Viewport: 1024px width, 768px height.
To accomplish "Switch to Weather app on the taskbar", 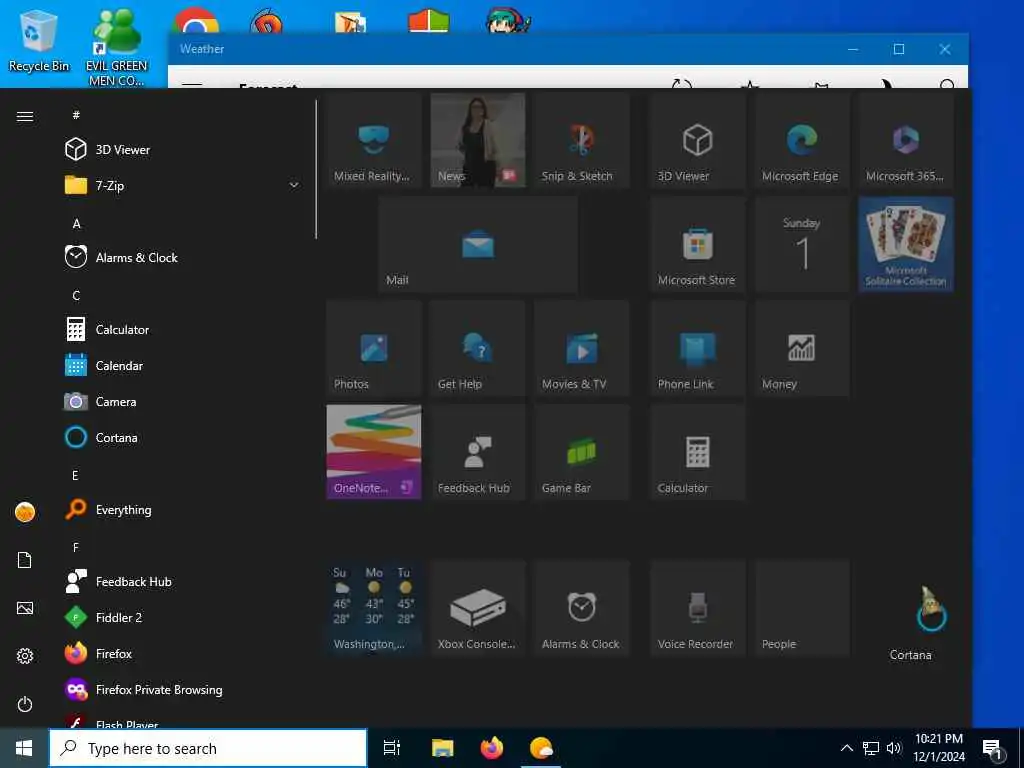I will tap(541, 748).
